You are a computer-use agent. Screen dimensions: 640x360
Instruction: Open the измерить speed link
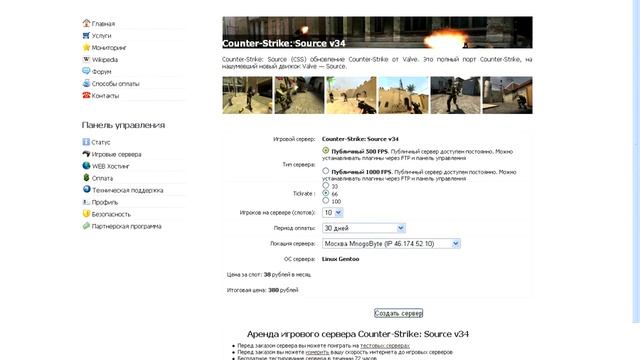click(x=317, y=352)
